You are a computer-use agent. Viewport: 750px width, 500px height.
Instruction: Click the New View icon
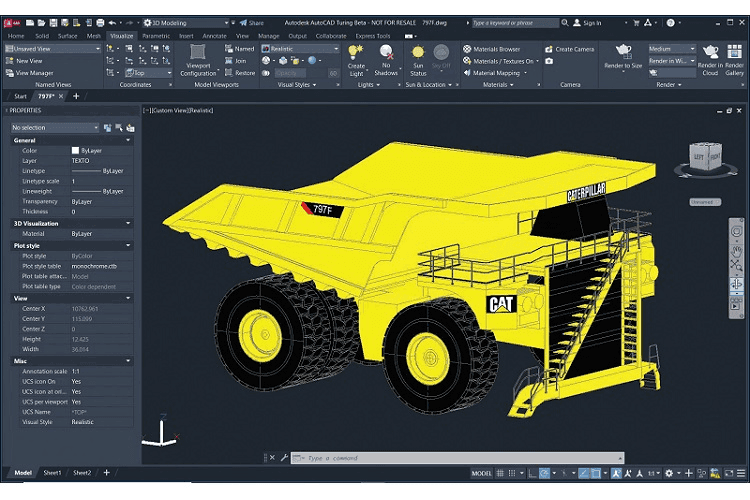(10, 61)
